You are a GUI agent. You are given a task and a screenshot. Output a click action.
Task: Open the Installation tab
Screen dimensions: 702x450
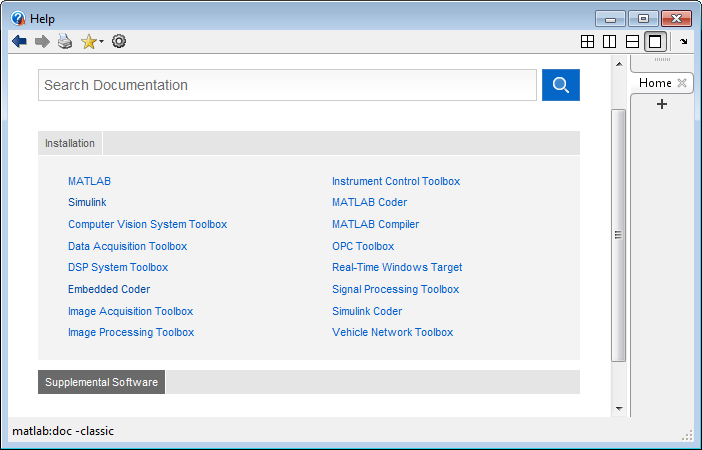point(70,143)
